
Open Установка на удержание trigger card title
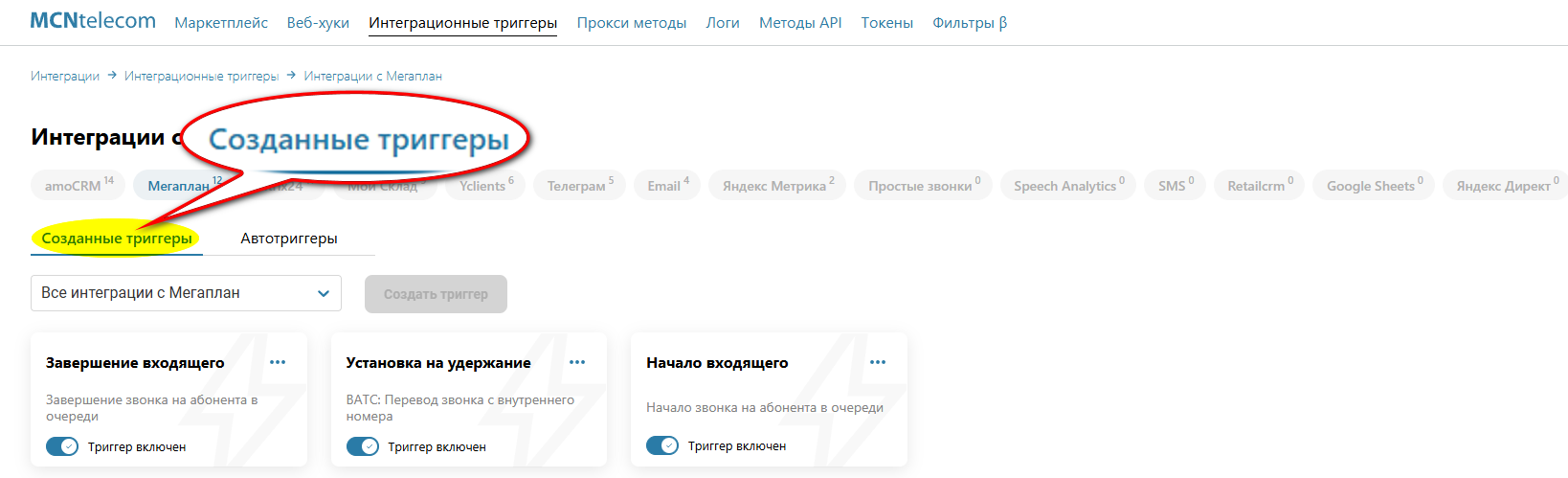pos(438,363)
